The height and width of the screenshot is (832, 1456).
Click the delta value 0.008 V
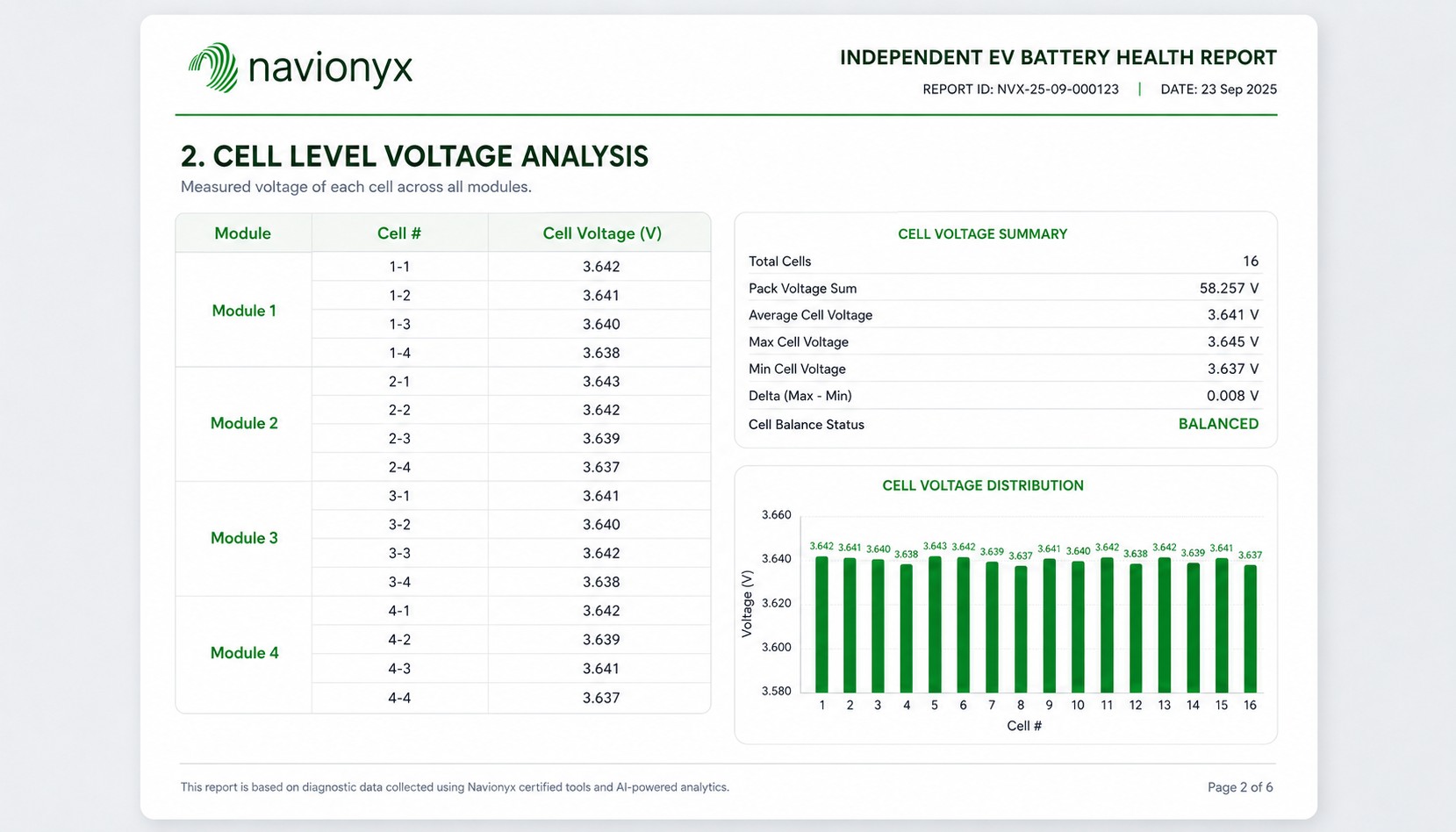1233,396
